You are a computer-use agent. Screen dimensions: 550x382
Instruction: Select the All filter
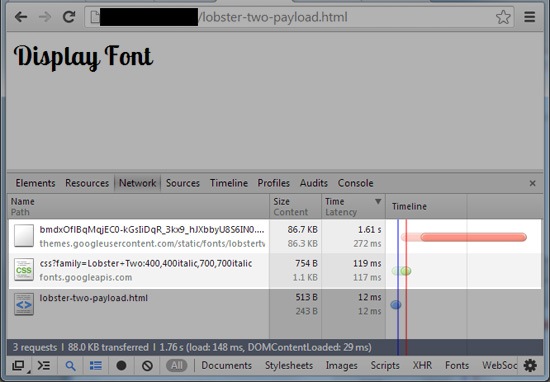(x=177, y=366)
